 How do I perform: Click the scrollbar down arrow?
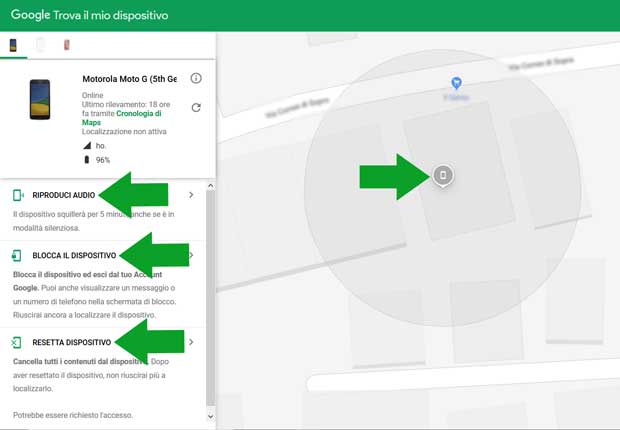[211, 416]
